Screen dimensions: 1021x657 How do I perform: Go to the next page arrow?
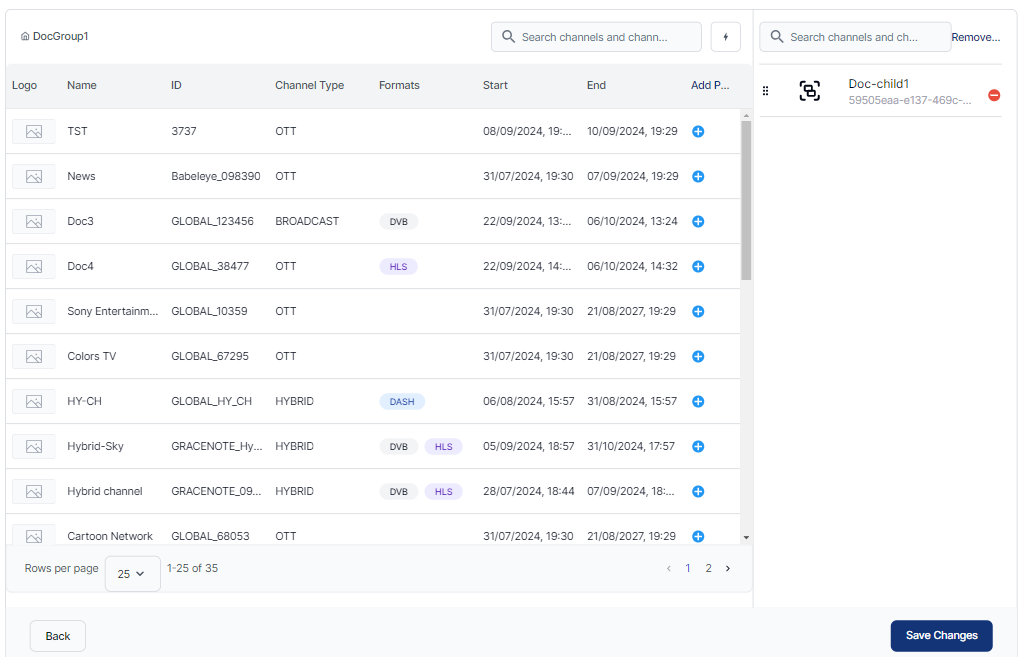[728, 568]
